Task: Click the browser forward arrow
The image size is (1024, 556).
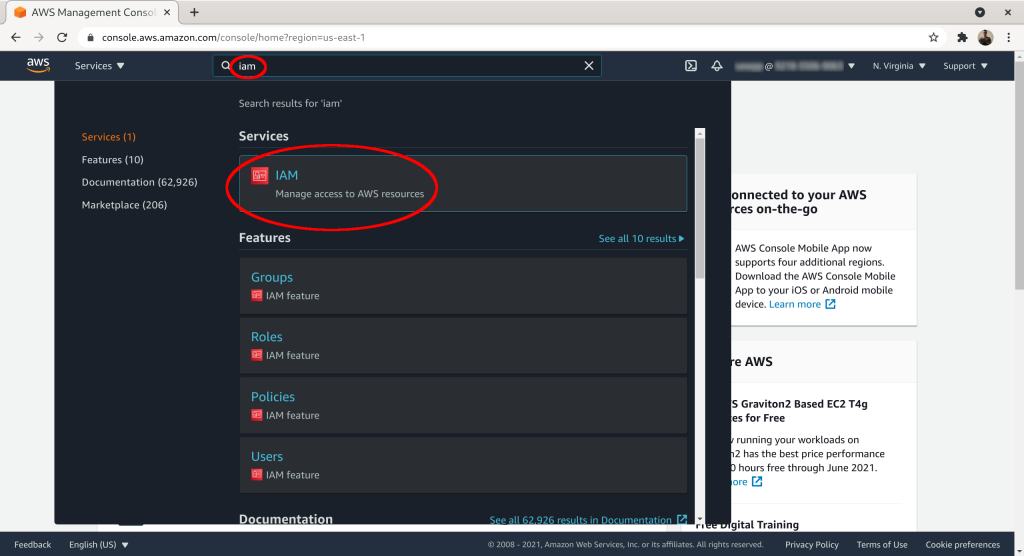Action: 39,37
